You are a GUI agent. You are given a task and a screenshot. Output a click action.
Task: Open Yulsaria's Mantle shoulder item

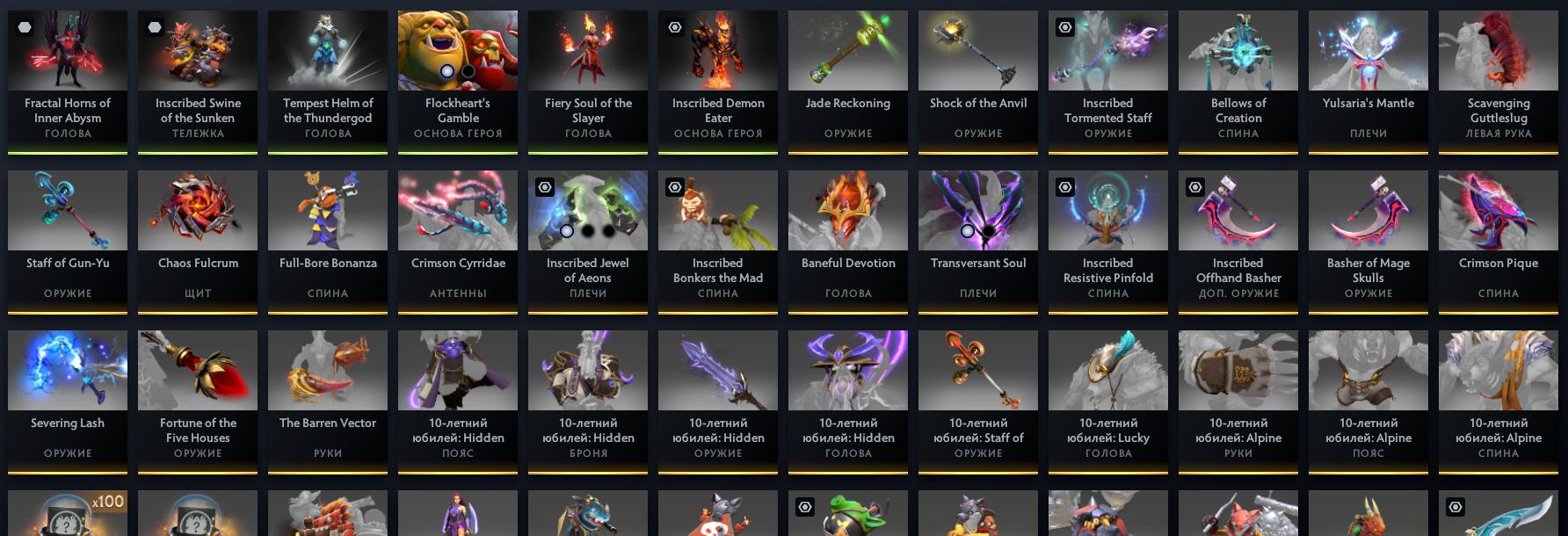pos(1368,83)
